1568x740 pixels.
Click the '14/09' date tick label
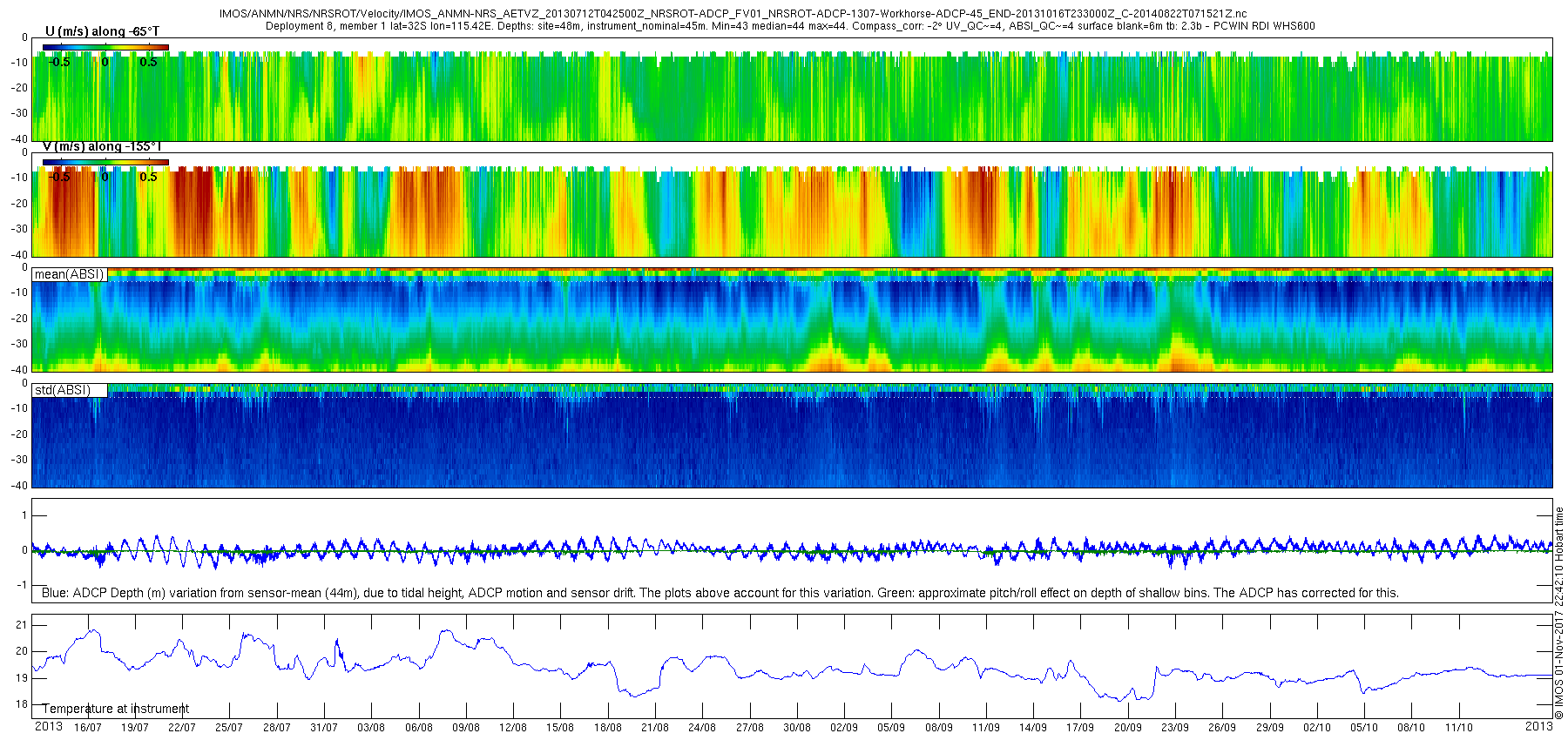(1033, 728)
